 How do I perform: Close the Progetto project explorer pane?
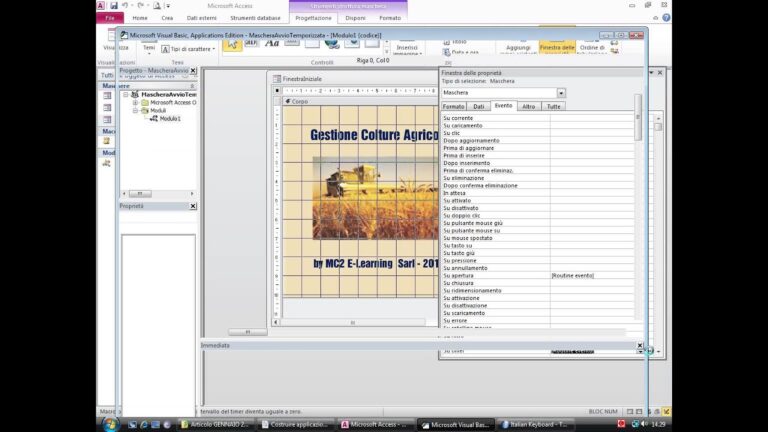pos(193,71)
